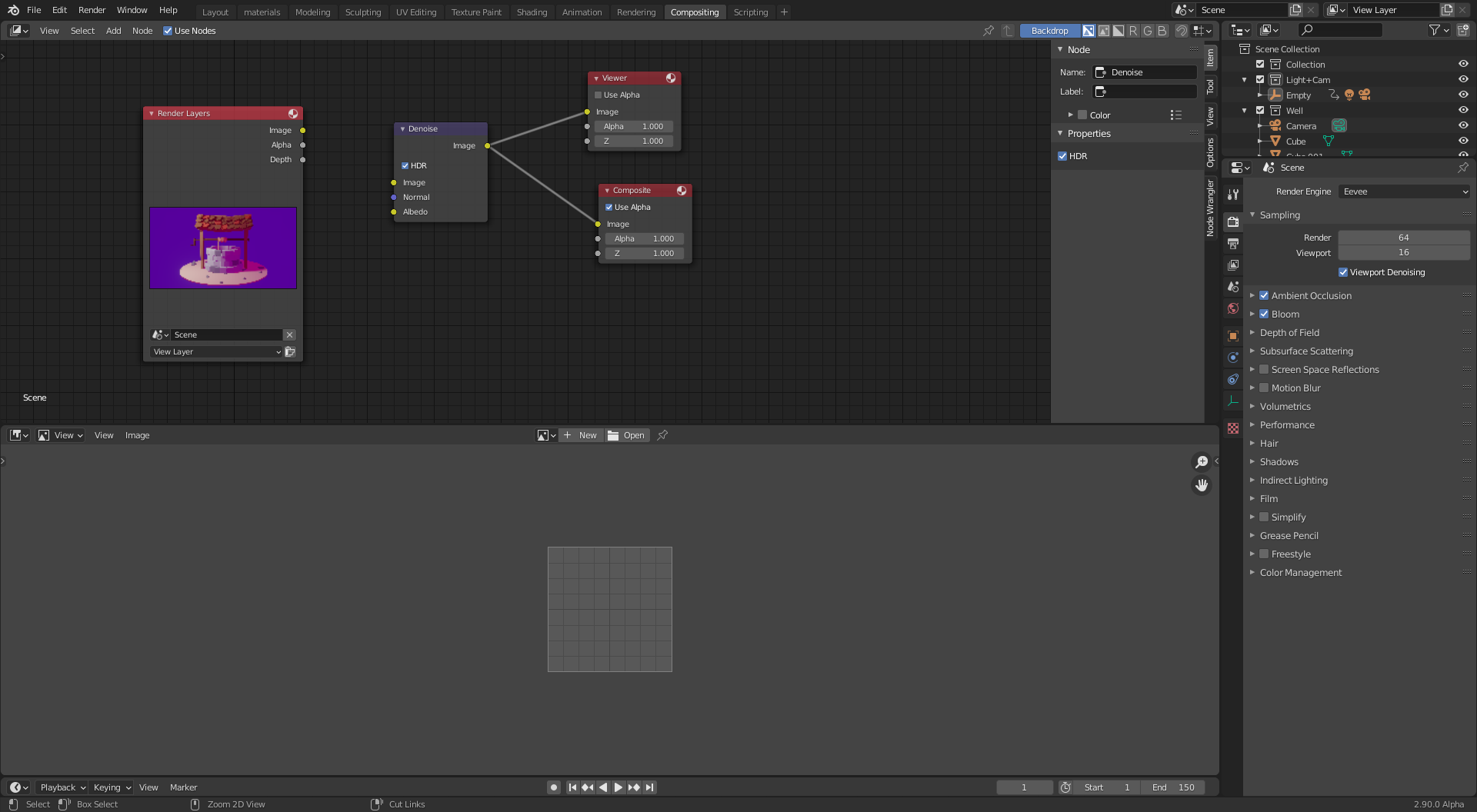Toggle the Use Nodes checkbox
Image resolution: width=1477 pixels, height=812 pixels.
pyautogui.click(x=168, y=31)
